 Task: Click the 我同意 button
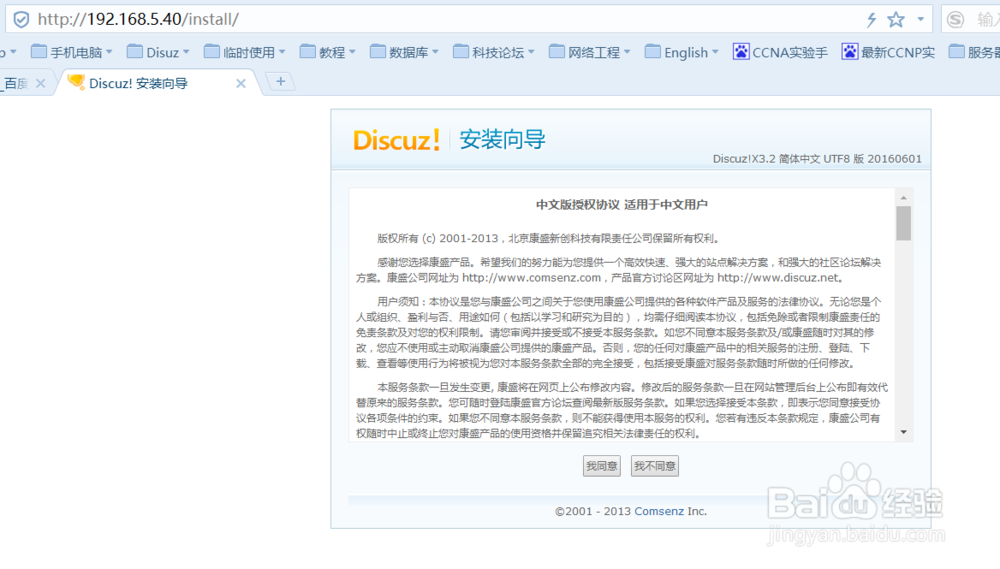[x=601, y=466]
